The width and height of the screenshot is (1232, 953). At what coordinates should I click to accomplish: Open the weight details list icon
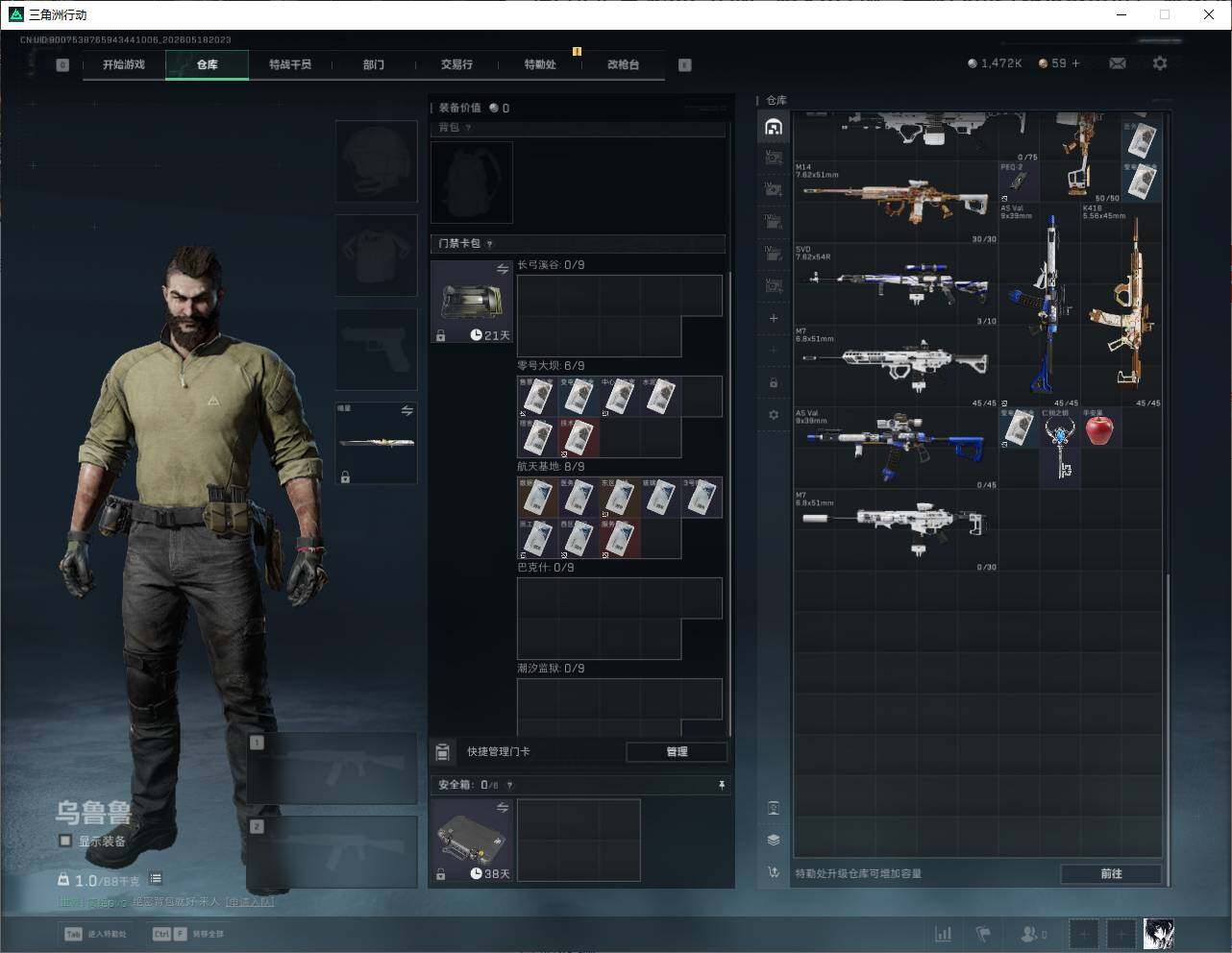156,879
